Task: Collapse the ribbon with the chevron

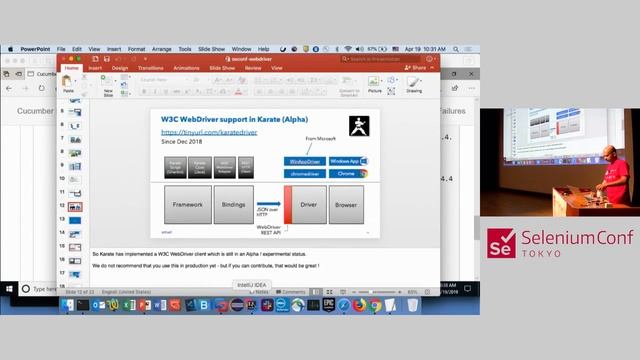Action: (432, 68)
